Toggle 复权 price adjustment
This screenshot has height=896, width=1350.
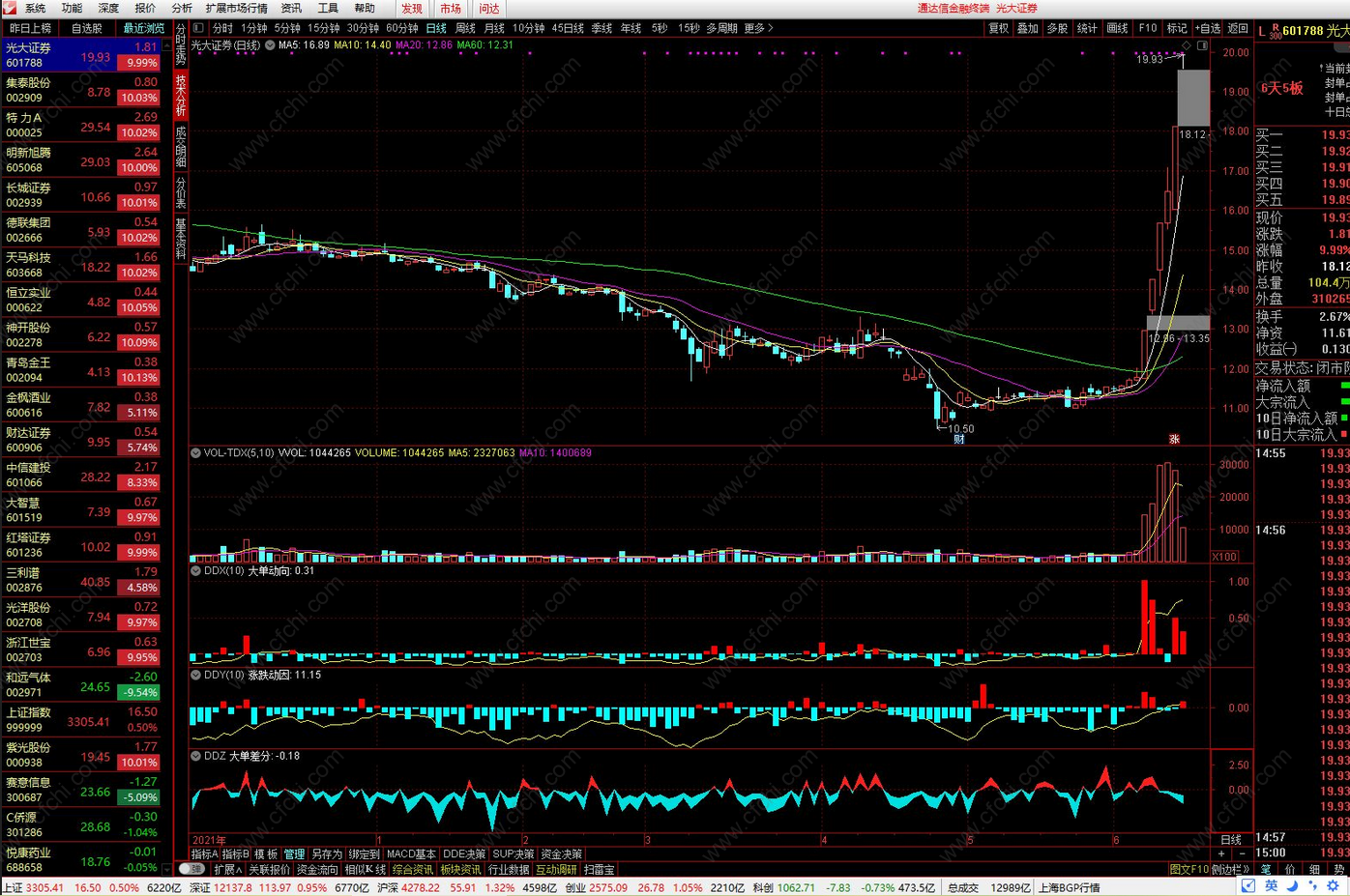click(x=998, y=28)
